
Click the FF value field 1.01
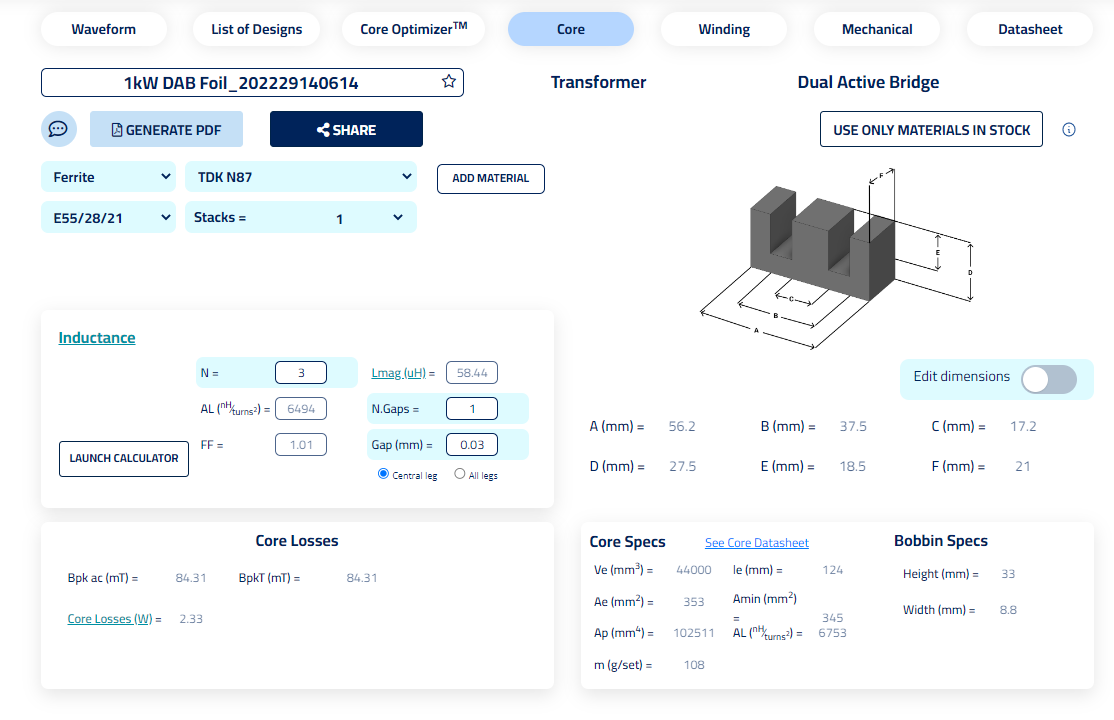coord(301,445)
